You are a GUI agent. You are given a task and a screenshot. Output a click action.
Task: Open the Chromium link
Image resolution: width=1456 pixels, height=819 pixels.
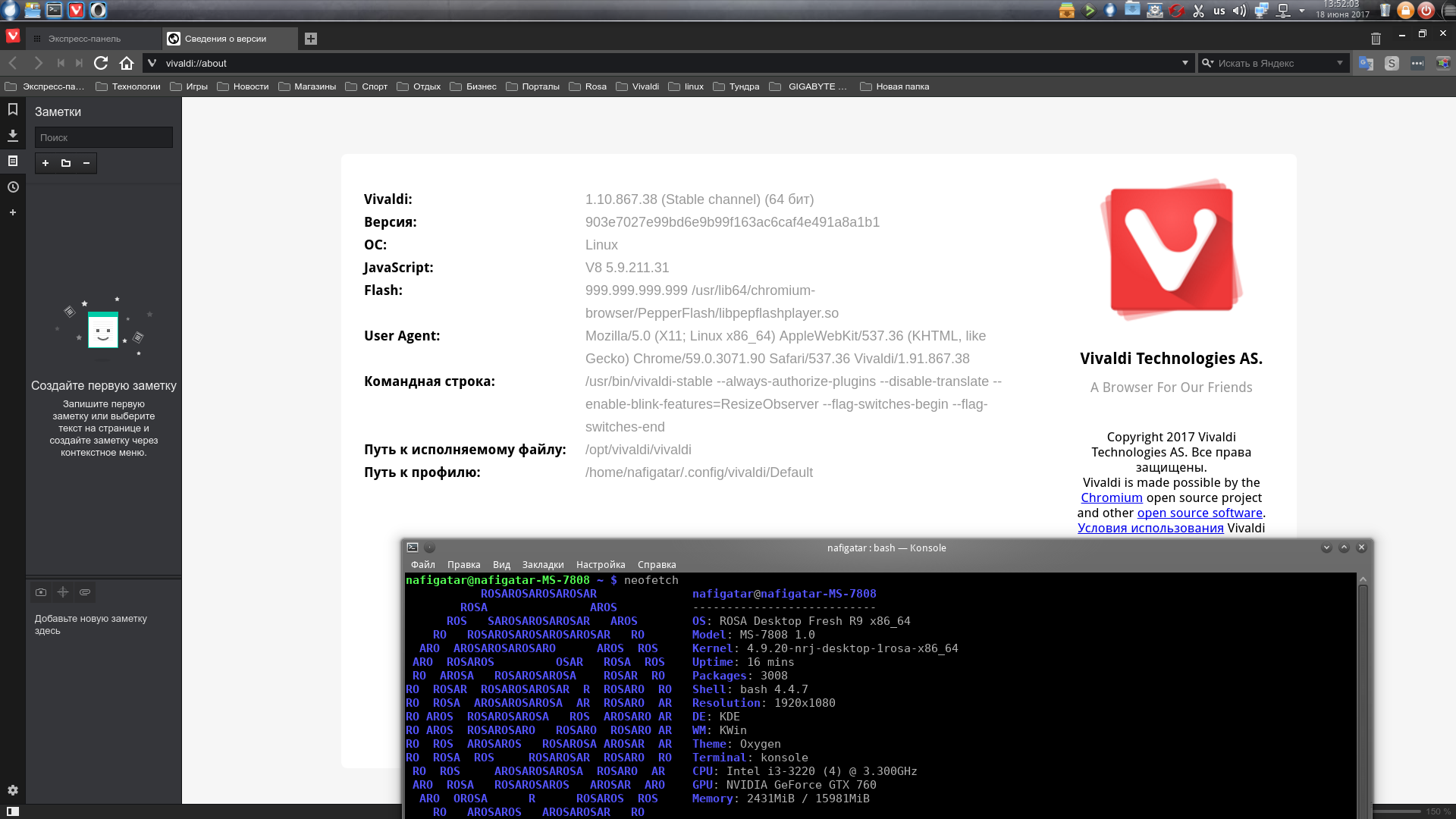click(x=1111, y=498)
